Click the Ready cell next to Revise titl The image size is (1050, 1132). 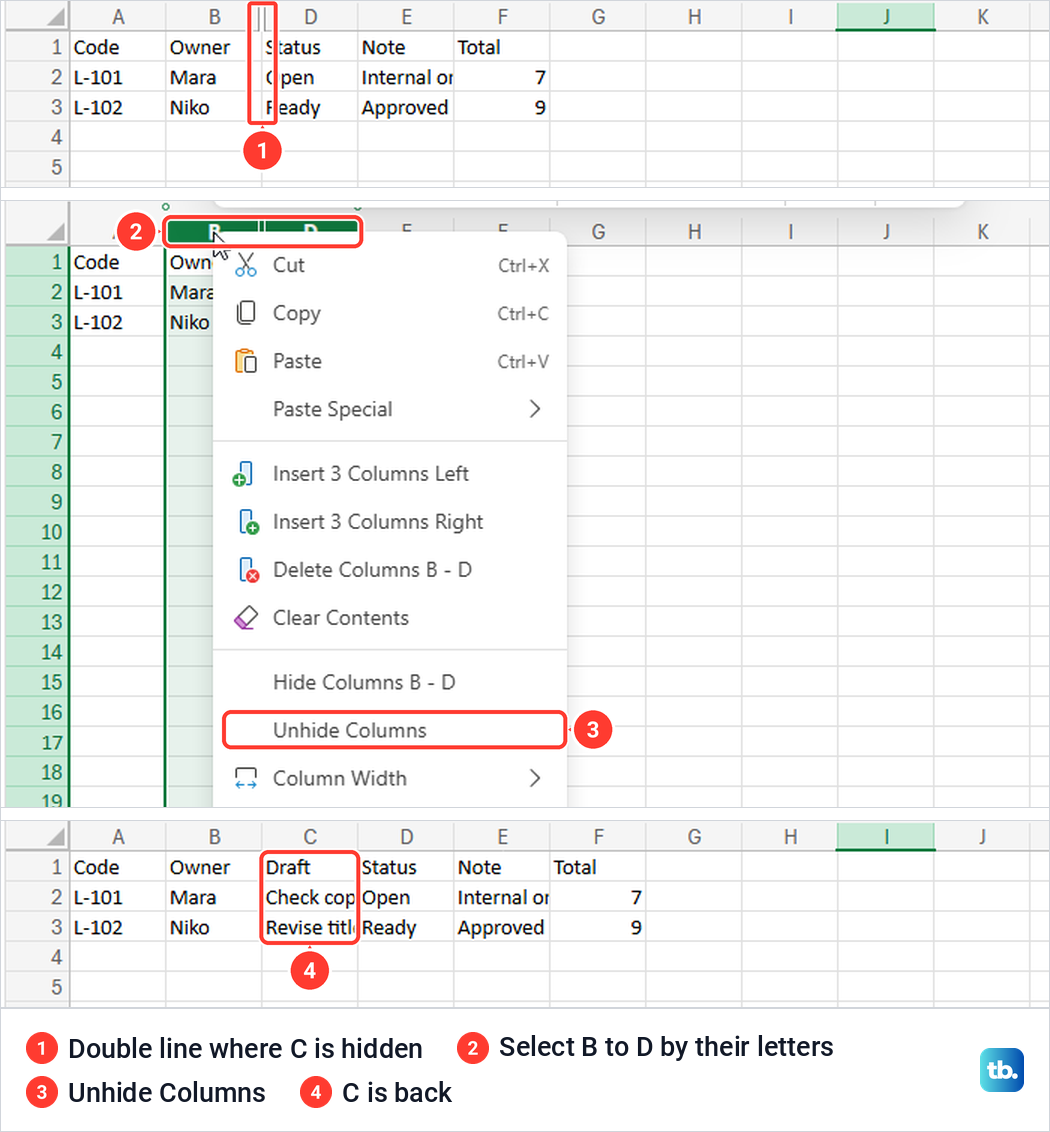pyautogui.click(x=406, y=928)
